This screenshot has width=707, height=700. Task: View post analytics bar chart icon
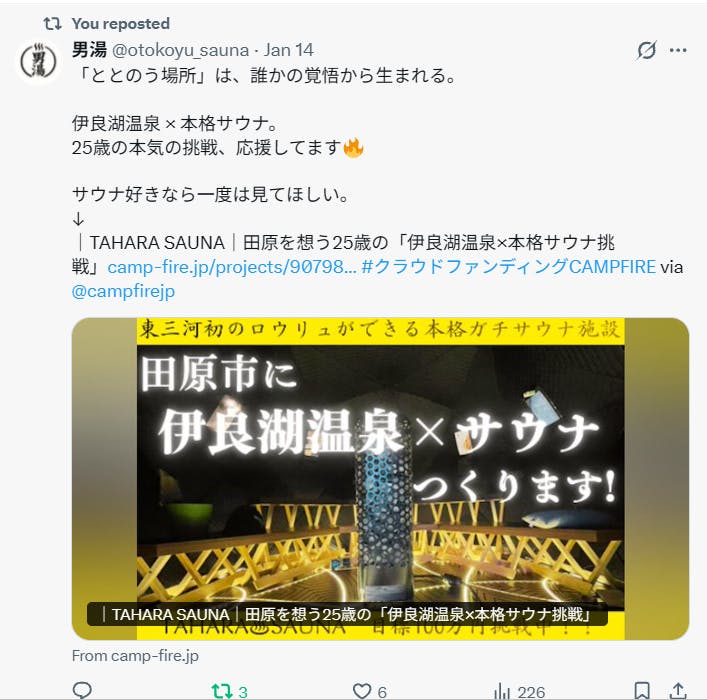(x=502, y=691)
